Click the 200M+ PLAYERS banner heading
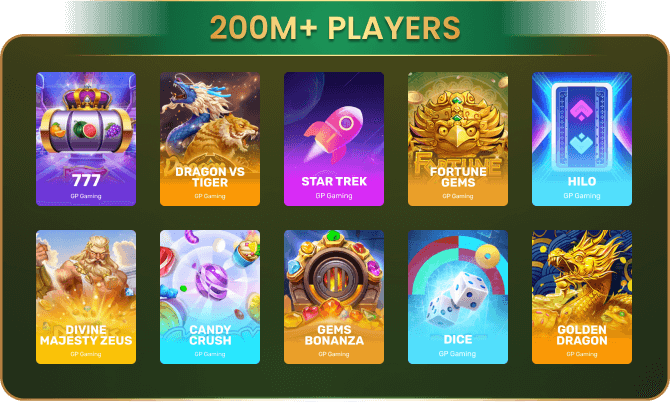Screen dimensions: 670x402 click(335, 28)
